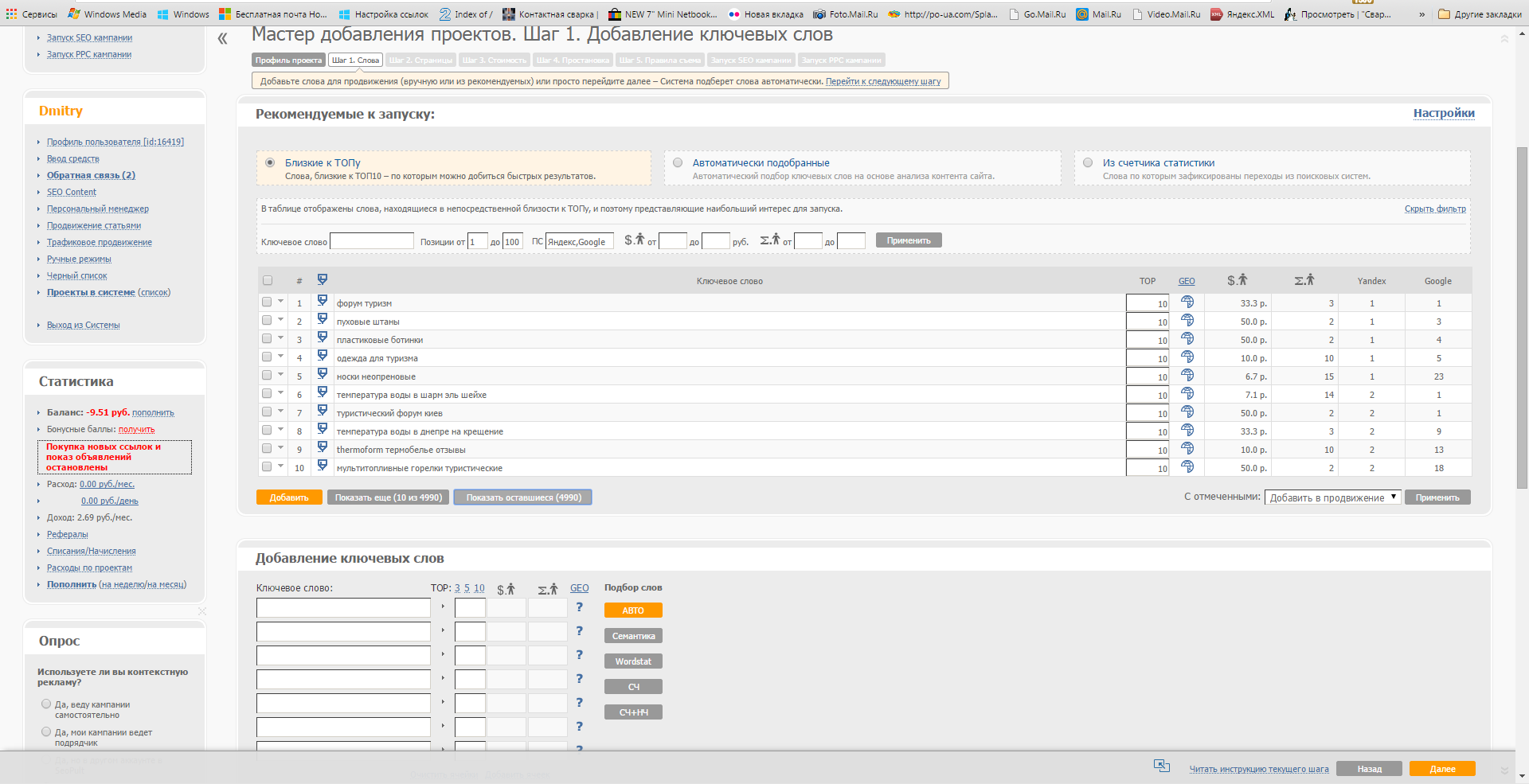Open the Запуск SEO кампании tab
The image size is (1529, 784).
[x=751, y=60]
